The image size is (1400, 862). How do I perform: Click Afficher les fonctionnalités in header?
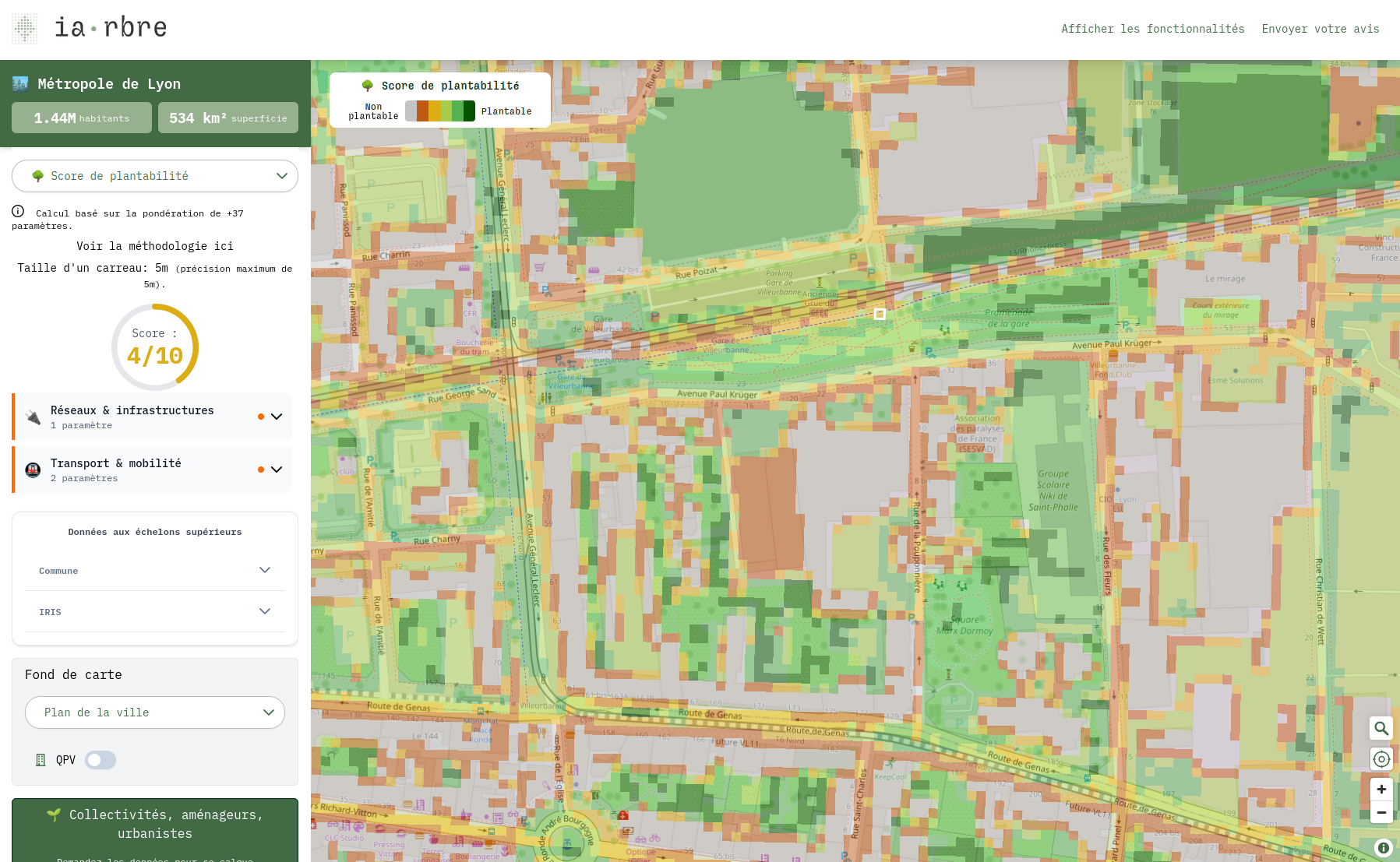coord(1152,29)
